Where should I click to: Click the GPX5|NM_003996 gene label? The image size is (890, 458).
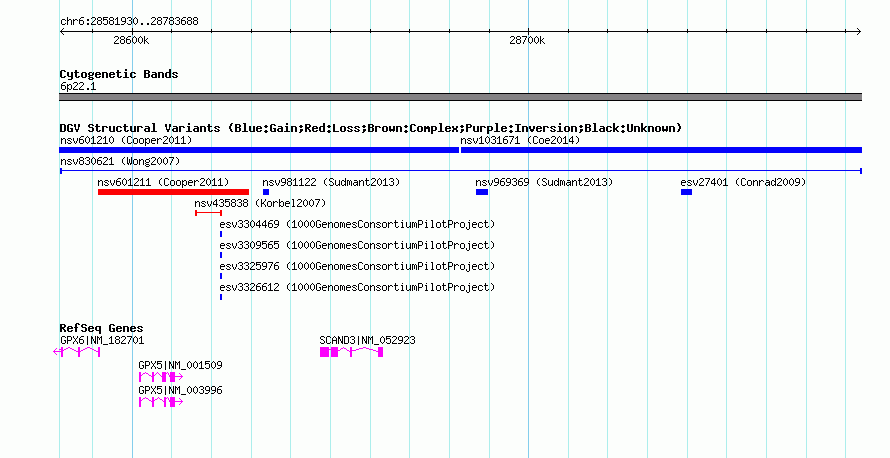tap(180, 390)
